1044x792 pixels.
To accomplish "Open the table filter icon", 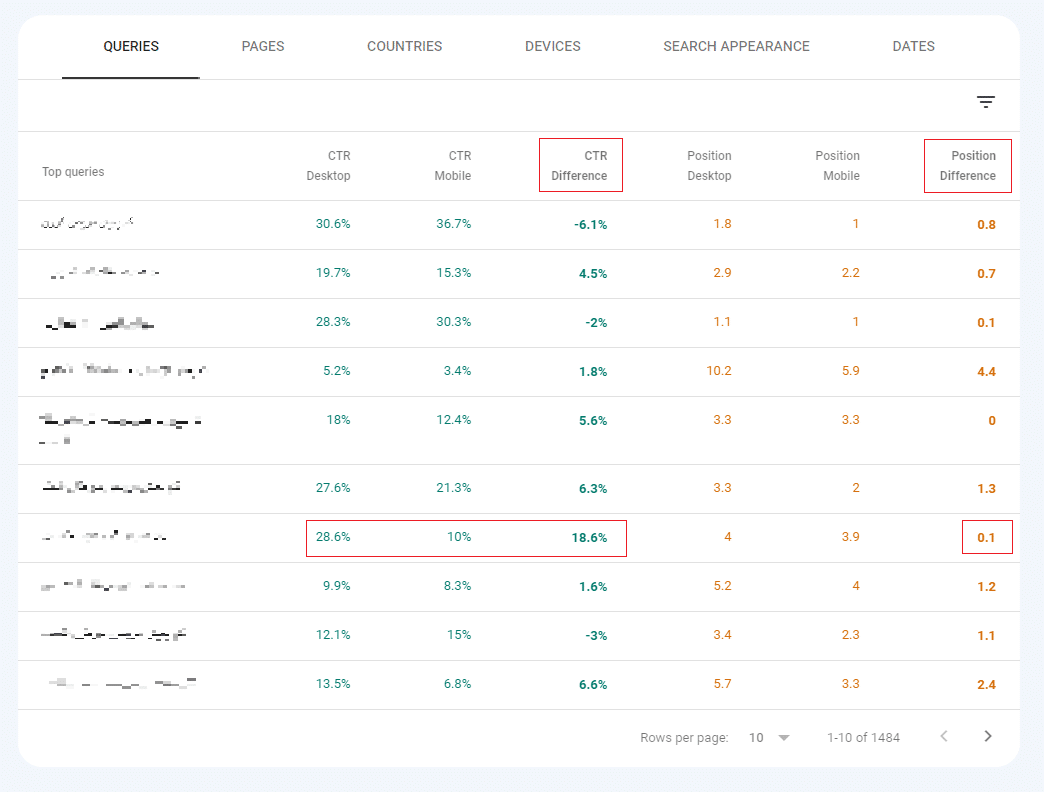I will tap(986, 102).
